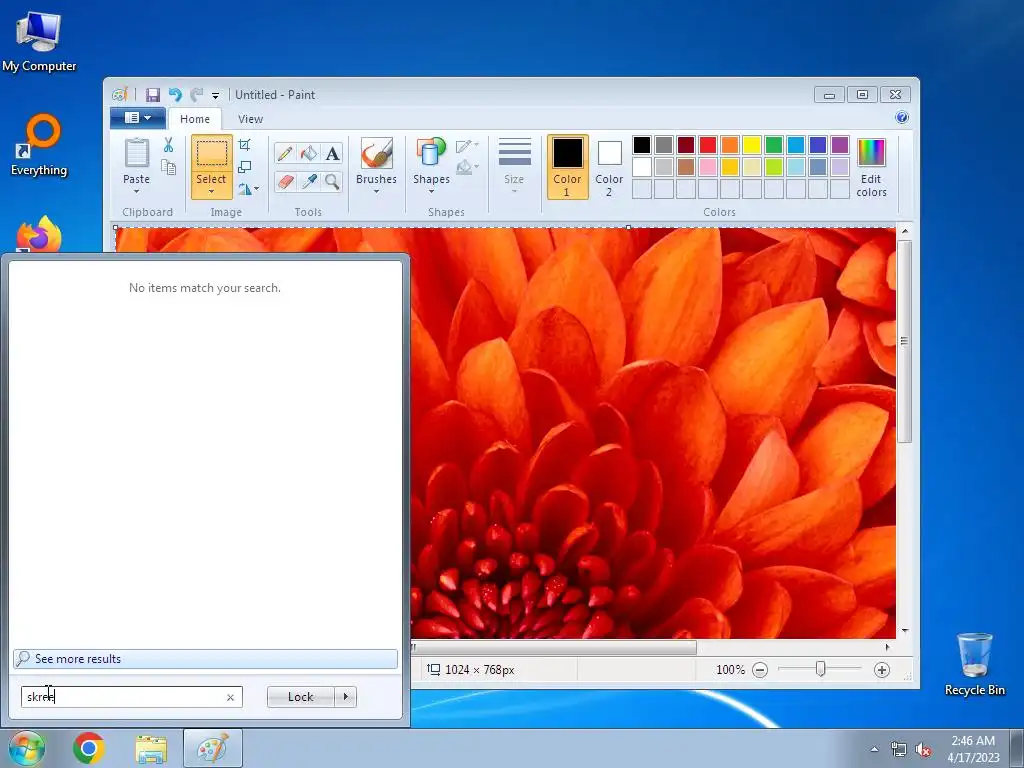Image resolution: width=1024 pixels, height=768 pixels.
Task: Clear the Start menu search box
Action: click(x=230, y=697)
